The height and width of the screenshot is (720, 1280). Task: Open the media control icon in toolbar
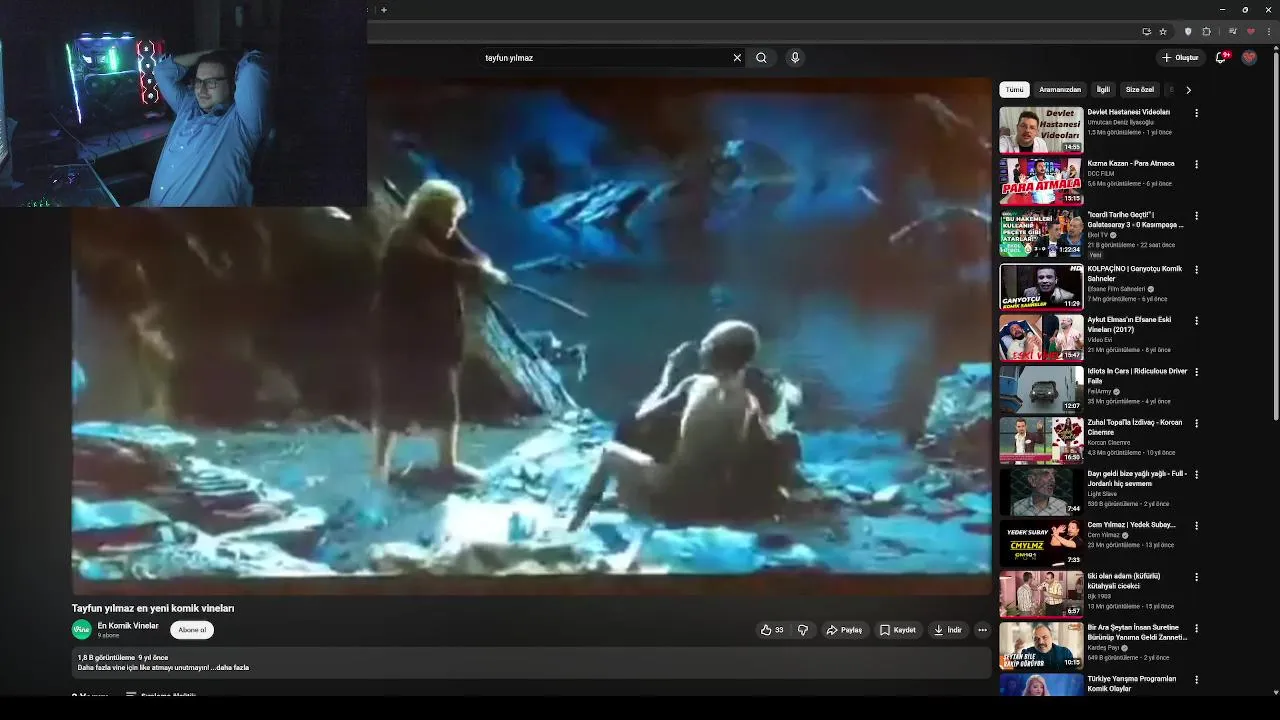click(1232, 32)
